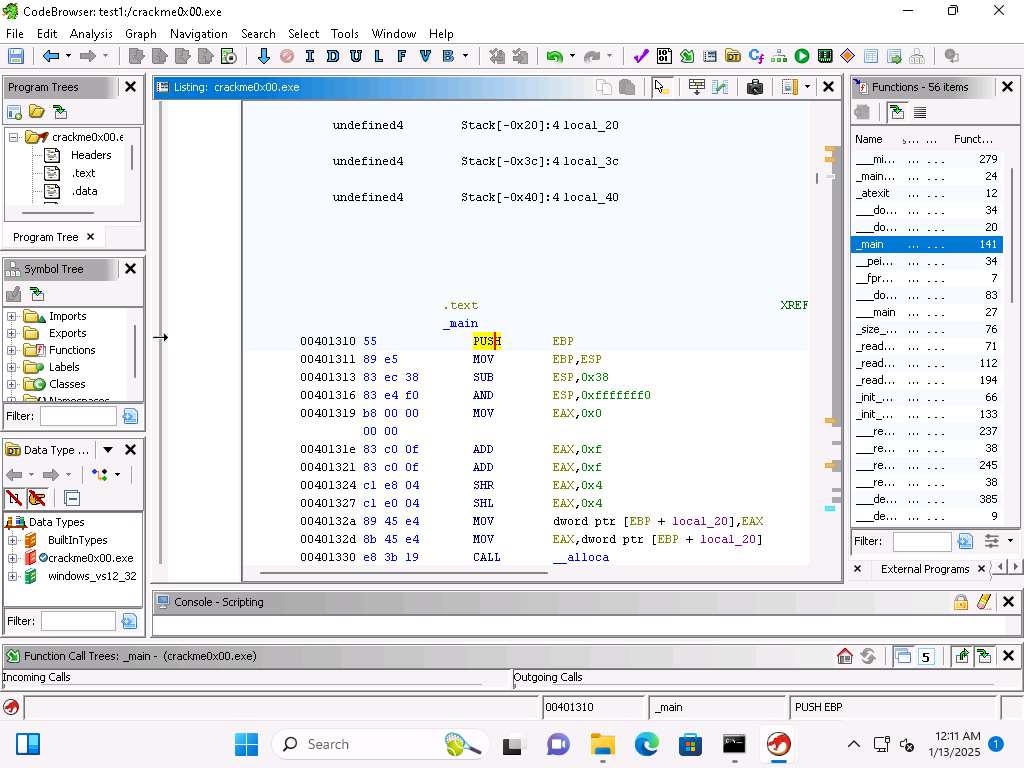
Task: Click the green Undo arrow
Action: (554, 57)
